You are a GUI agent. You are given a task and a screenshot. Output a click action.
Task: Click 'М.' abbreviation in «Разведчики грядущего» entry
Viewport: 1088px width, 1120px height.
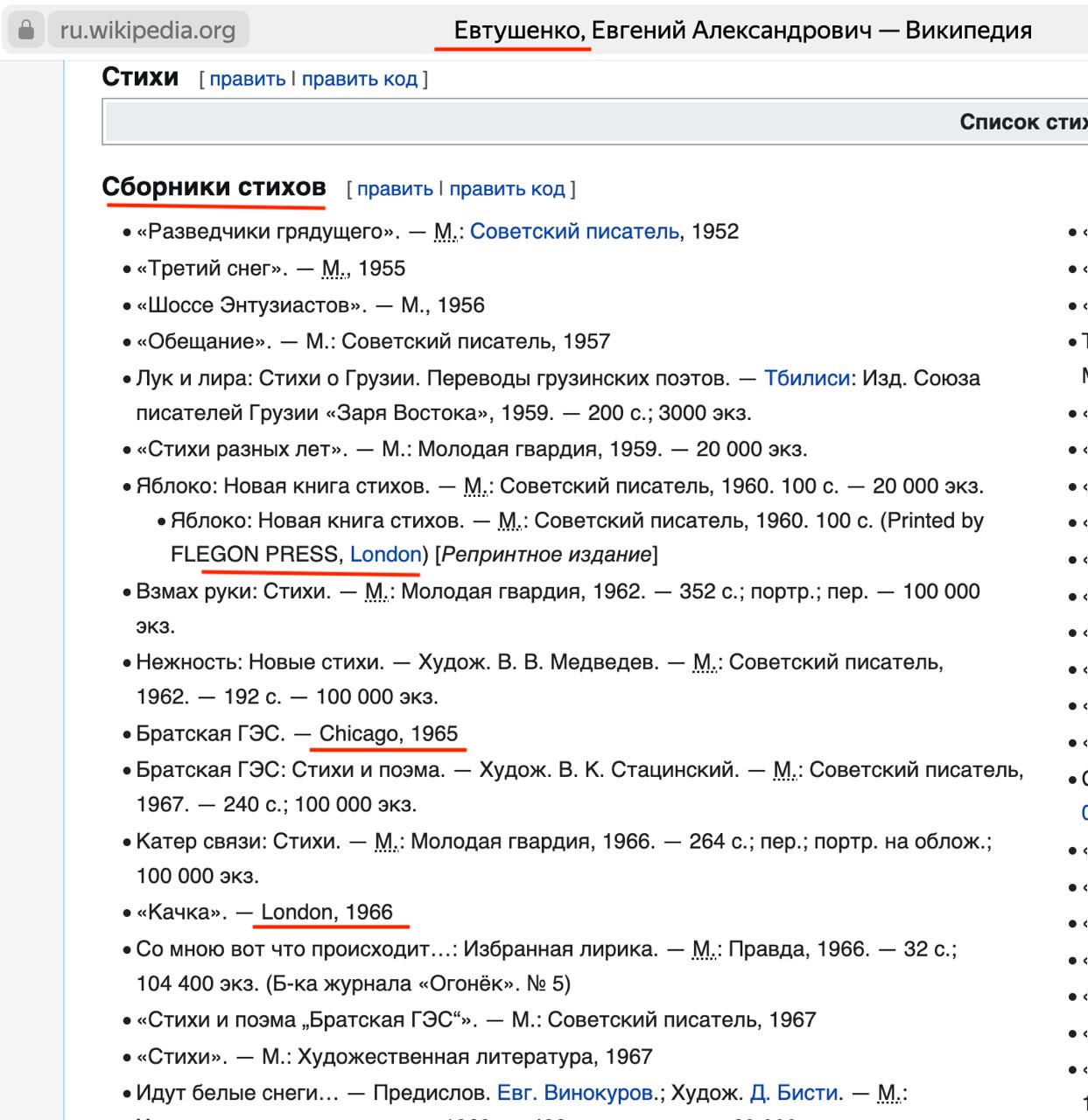[446, 232]
